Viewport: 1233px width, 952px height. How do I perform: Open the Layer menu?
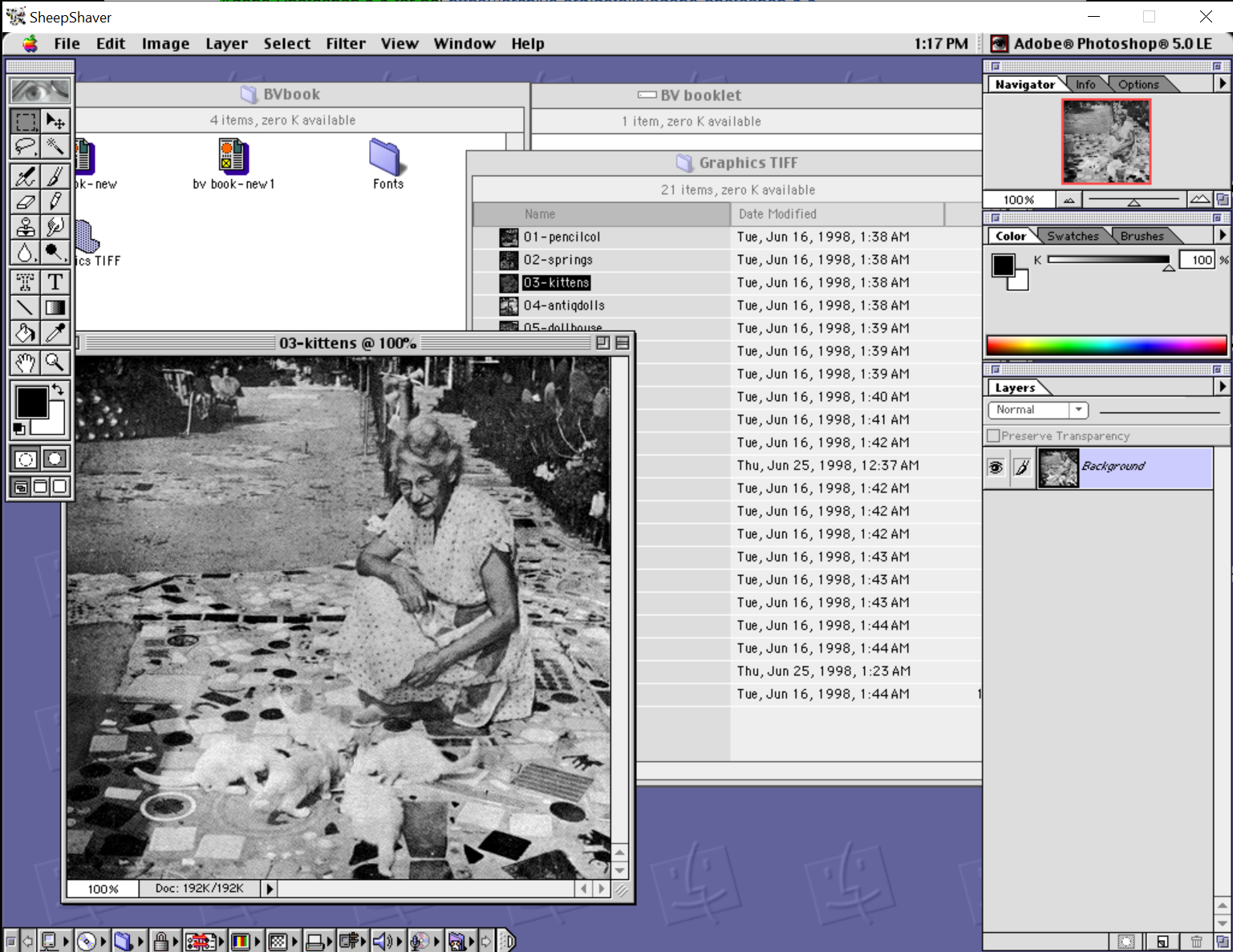pyautogui.click(x=226, y=43)
